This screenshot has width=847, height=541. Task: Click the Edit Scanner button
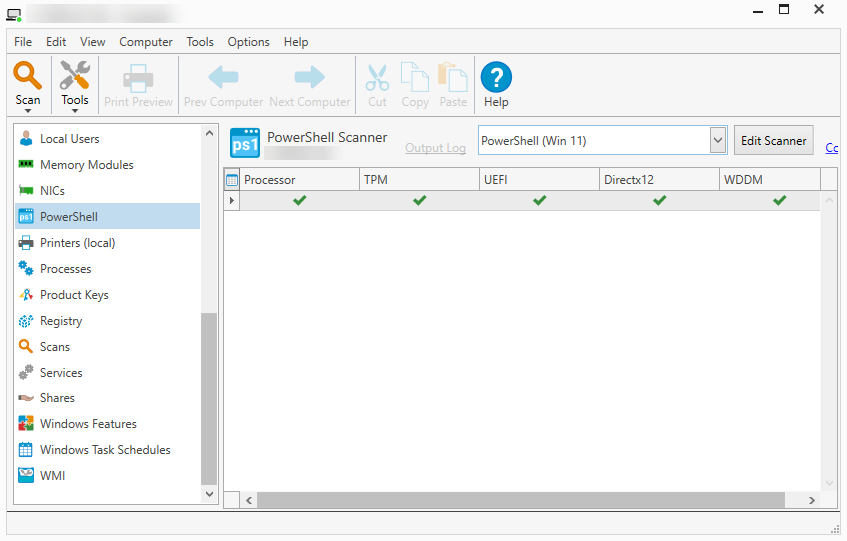774,140
